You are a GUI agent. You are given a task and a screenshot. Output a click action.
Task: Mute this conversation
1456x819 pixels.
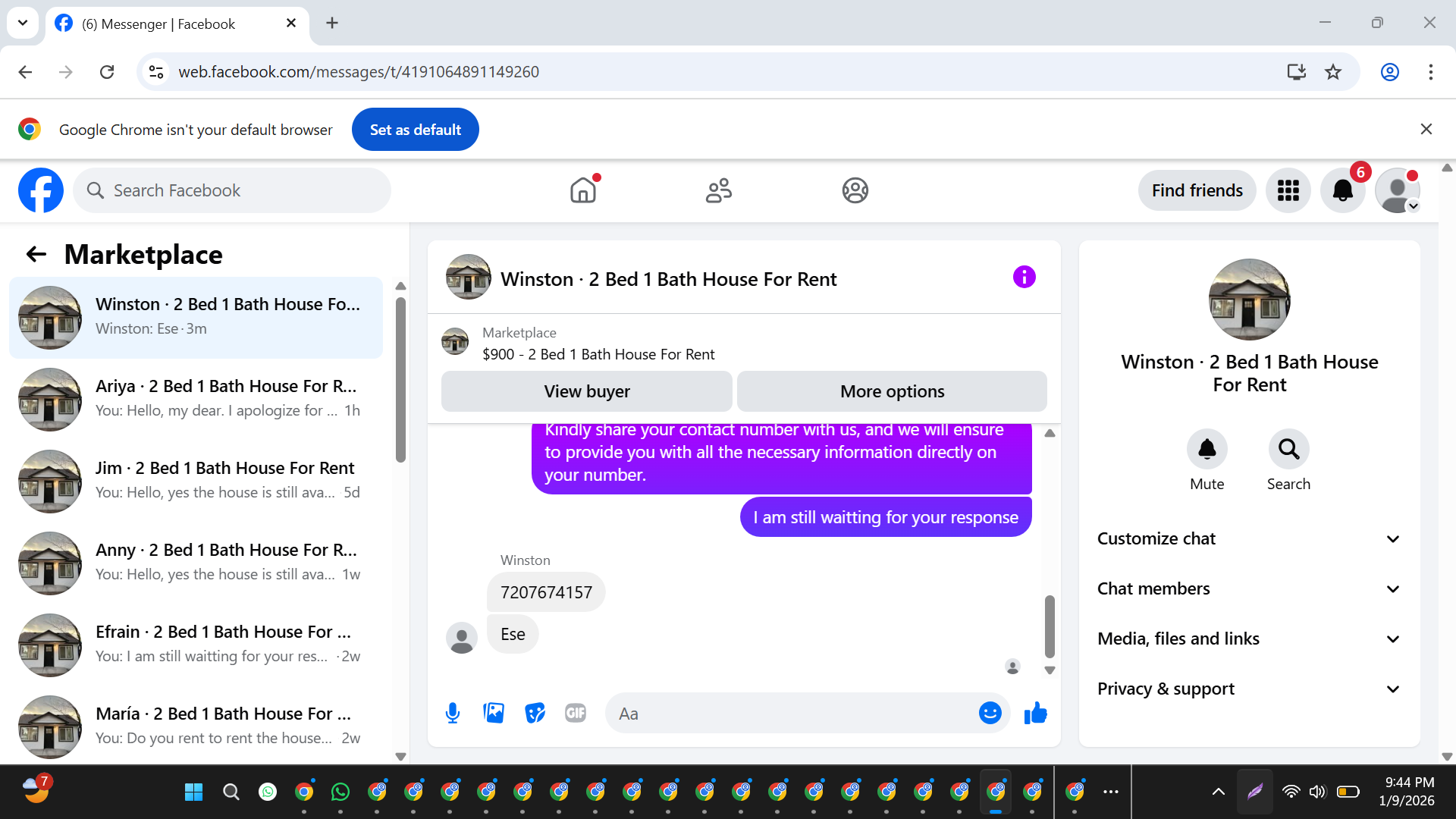(1207, 450)
